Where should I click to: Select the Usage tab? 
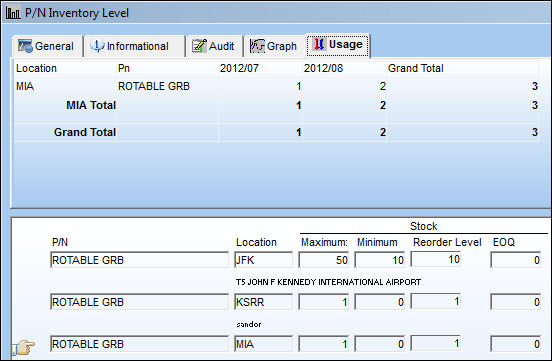[x=338, y=45]
